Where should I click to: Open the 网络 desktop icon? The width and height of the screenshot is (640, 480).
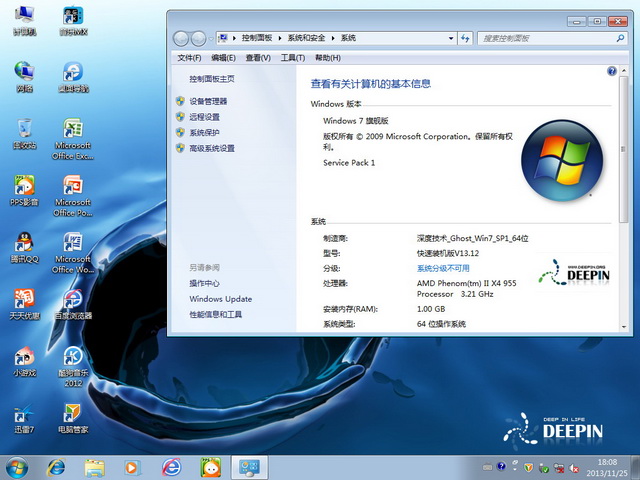coord(24,77)
